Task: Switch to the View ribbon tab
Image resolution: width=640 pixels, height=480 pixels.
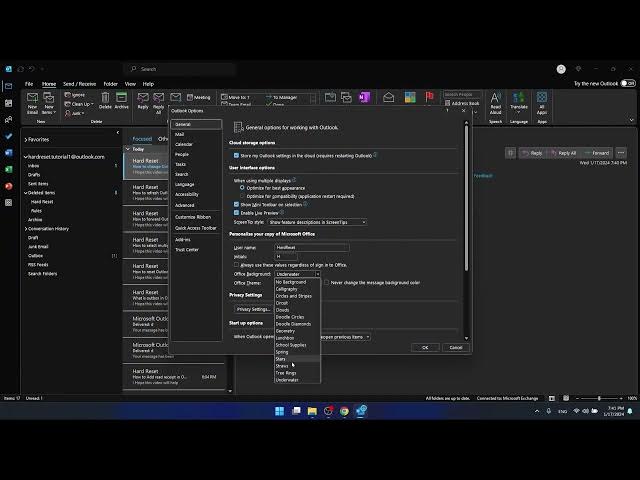Action: (130, 84)
